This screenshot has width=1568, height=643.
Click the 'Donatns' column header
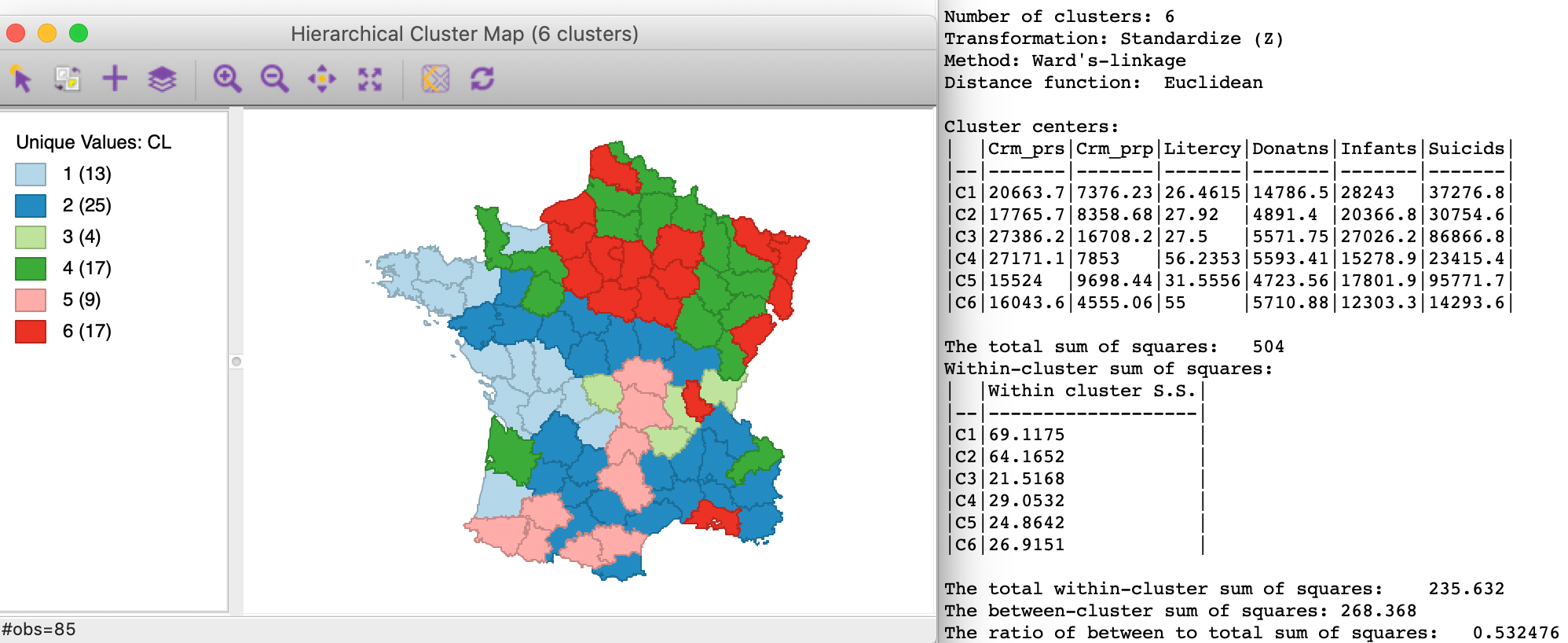point(1290,149)
